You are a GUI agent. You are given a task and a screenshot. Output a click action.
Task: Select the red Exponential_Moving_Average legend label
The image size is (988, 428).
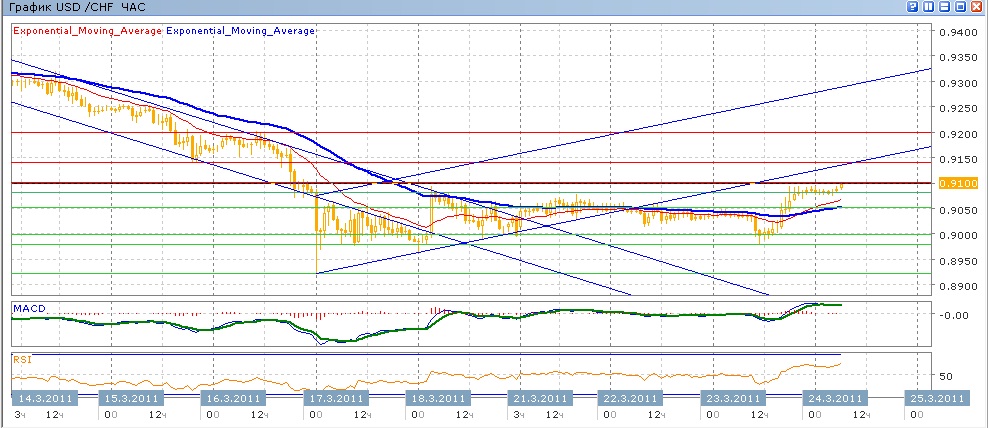(x=87, y=30)
